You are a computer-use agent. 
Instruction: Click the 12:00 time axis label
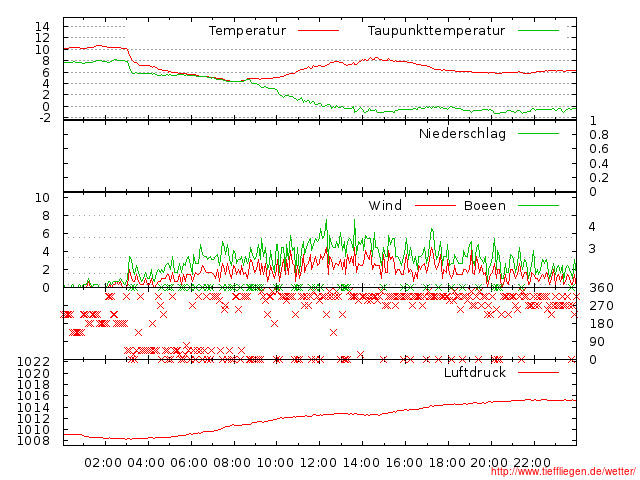318,463
